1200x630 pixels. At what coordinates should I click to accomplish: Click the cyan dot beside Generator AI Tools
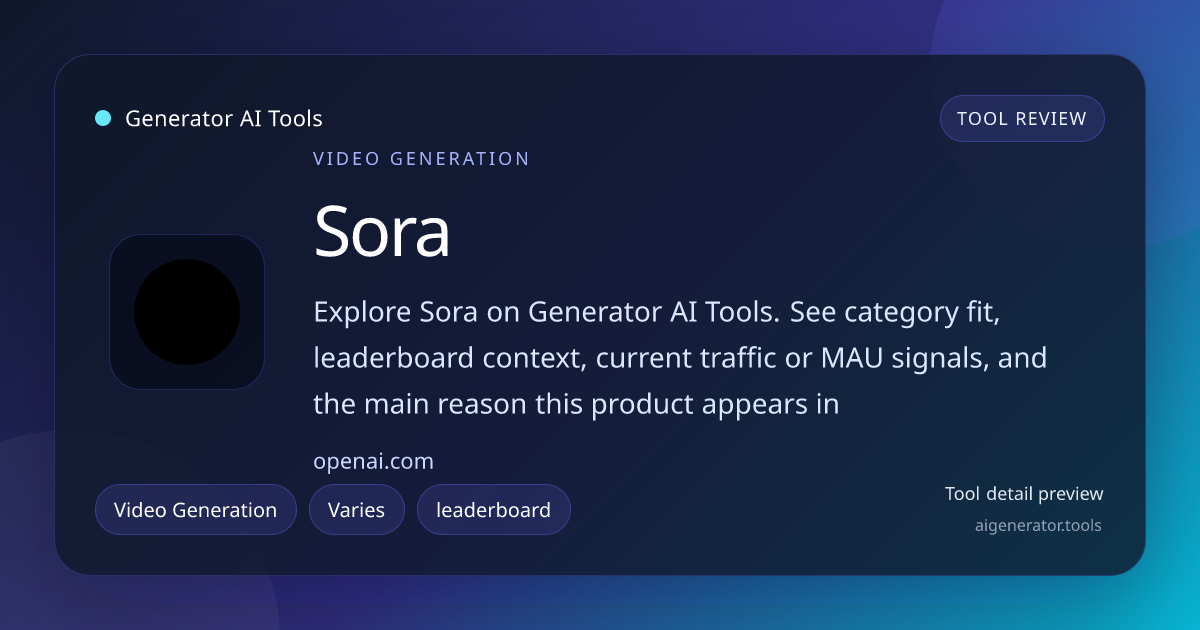(x=103, y=118)
